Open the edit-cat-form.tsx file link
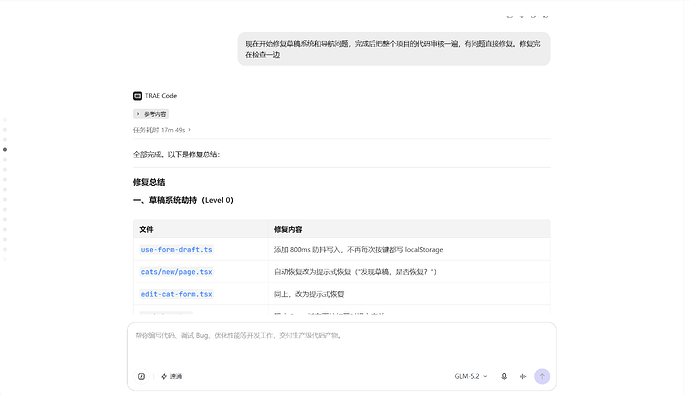The height and width of the screenshot is (395, 690). click(x=176, y=294)
